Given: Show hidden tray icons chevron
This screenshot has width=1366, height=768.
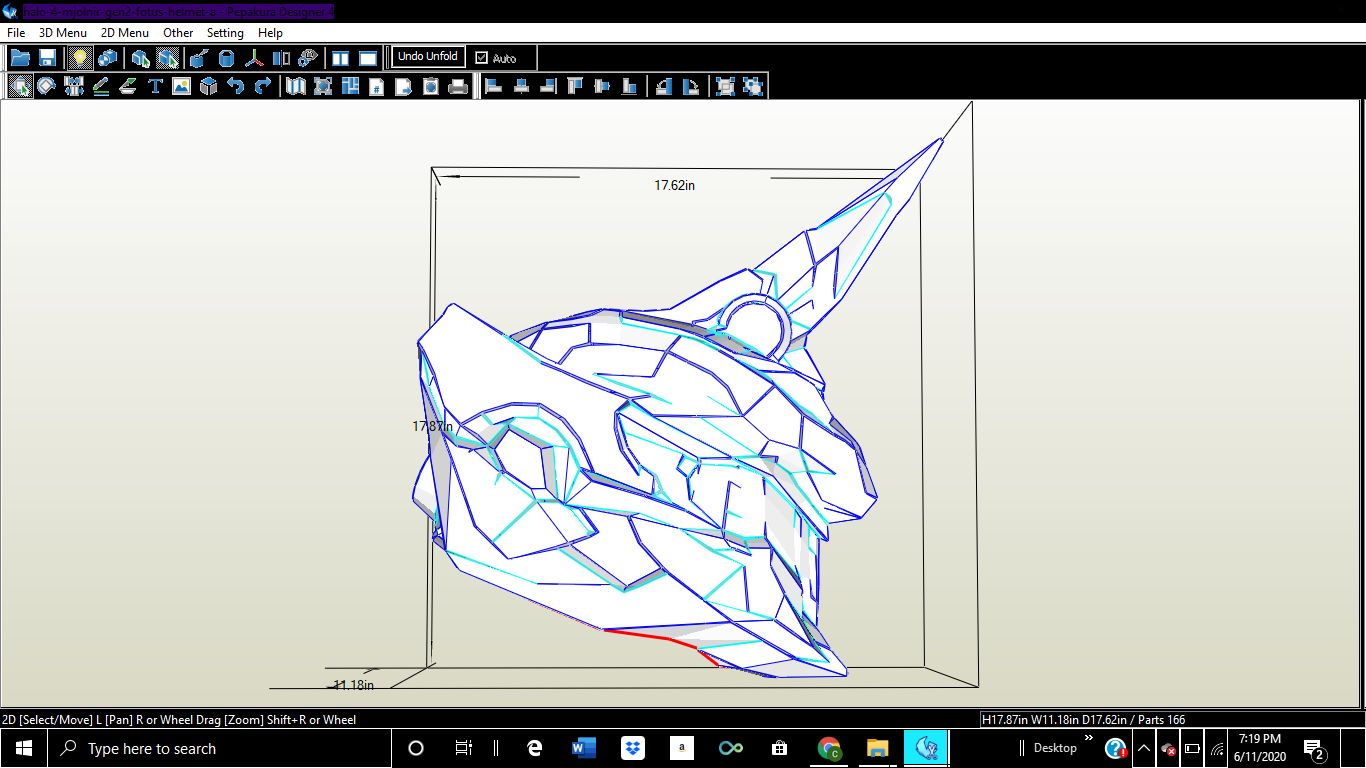Looking at the screenshot, I should pyautogui.click(x=1143, y=748).
